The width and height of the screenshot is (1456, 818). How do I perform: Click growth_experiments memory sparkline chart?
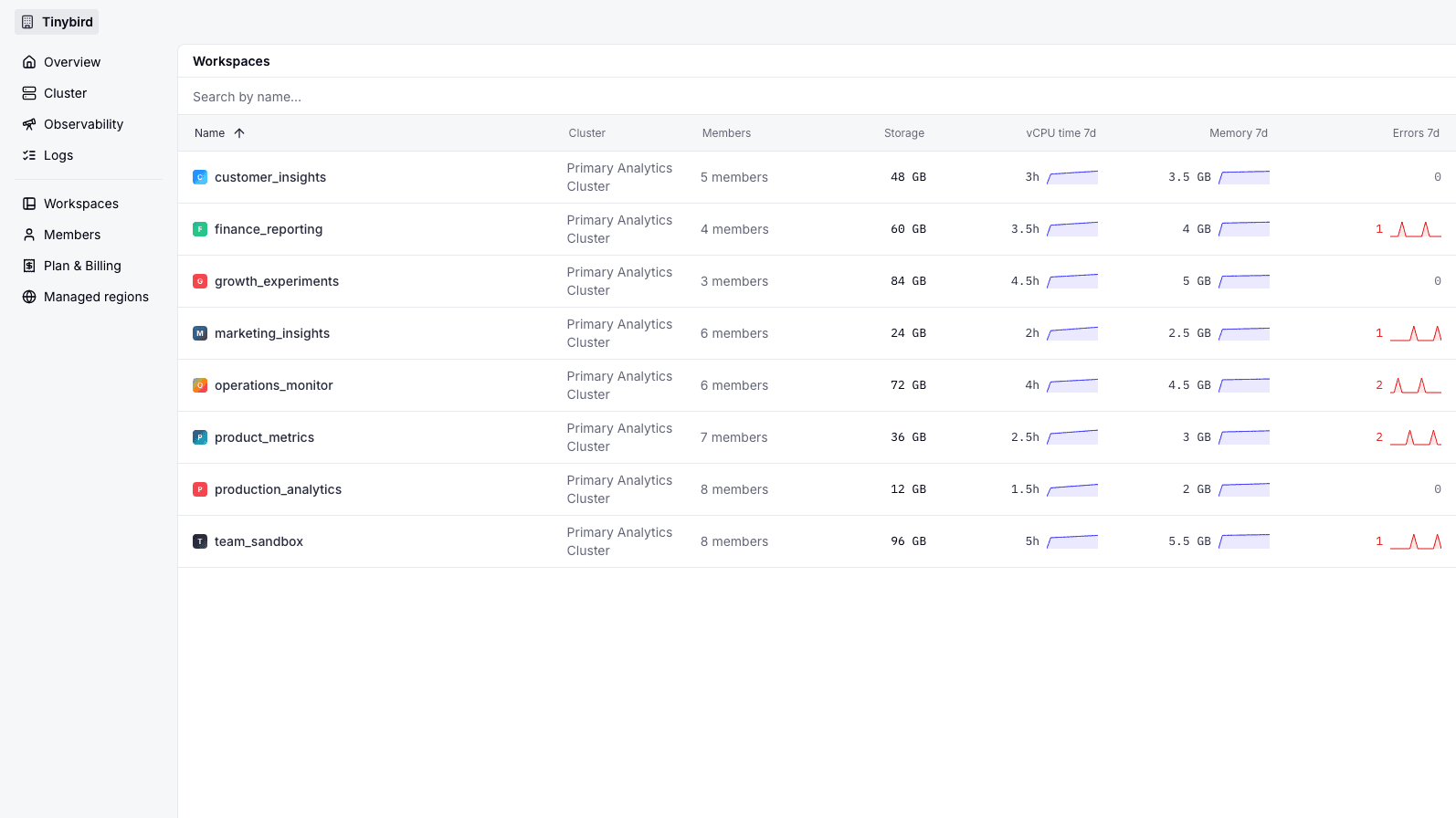pos(1244,281)
